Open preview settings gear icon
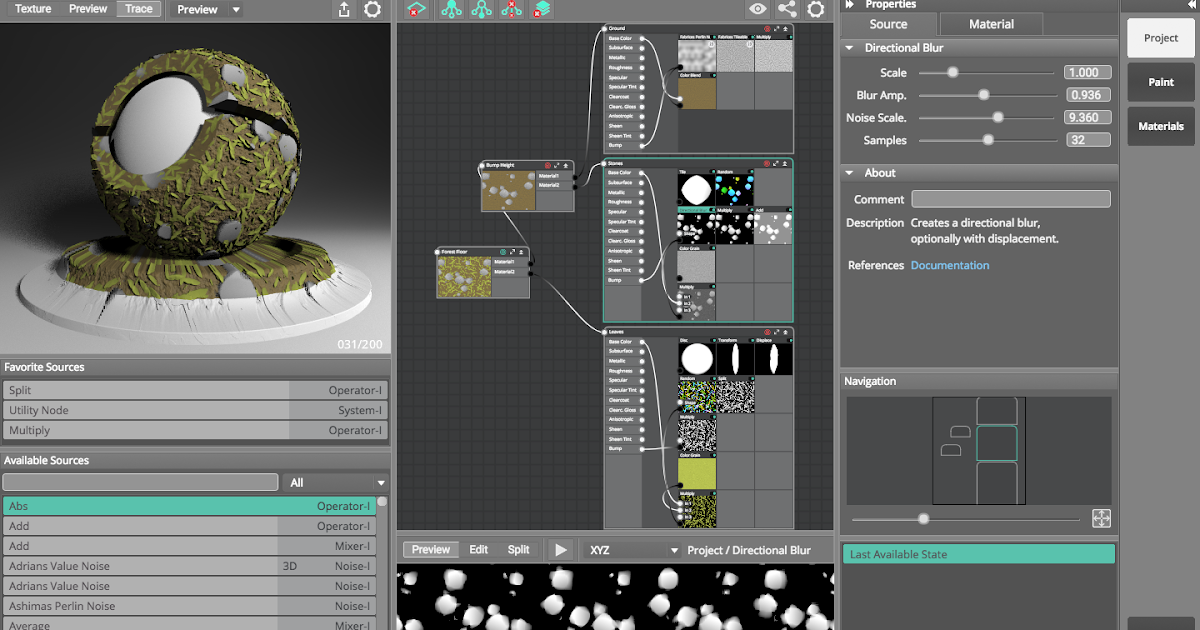Screen dimensions: 1200x630 coord(373,9)
